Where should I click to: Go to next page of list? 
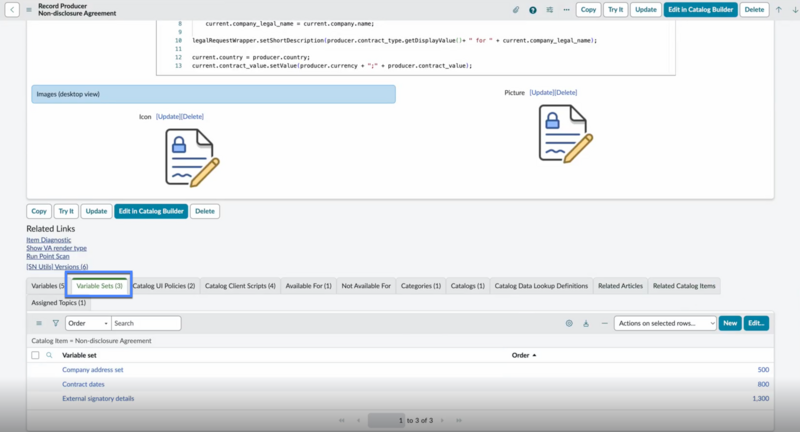coord(442,420)
